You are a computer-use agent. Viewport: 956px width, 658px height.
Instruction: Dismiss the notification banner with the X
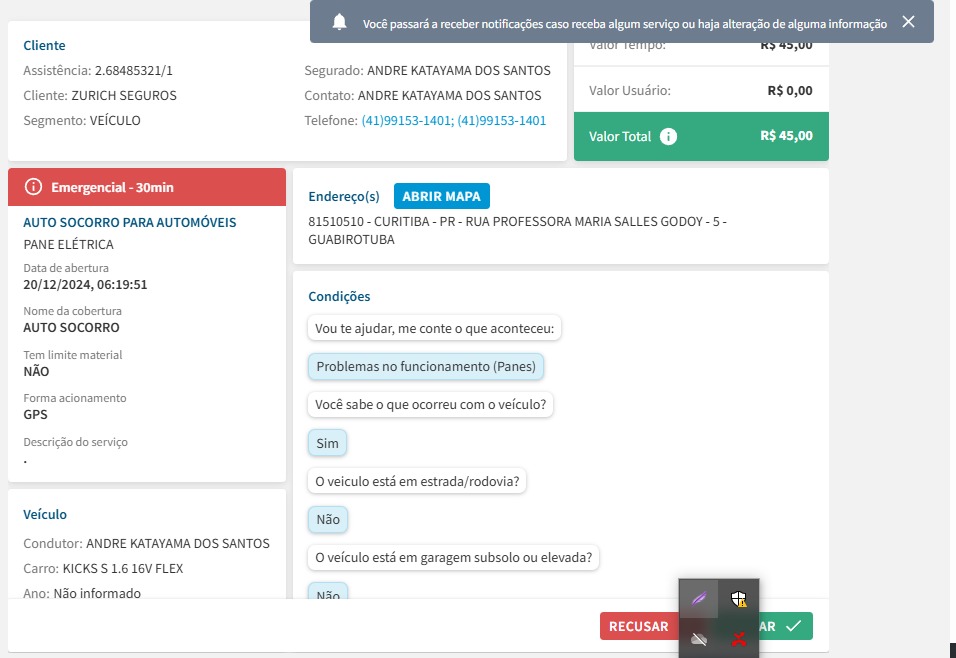pos(908,22)
